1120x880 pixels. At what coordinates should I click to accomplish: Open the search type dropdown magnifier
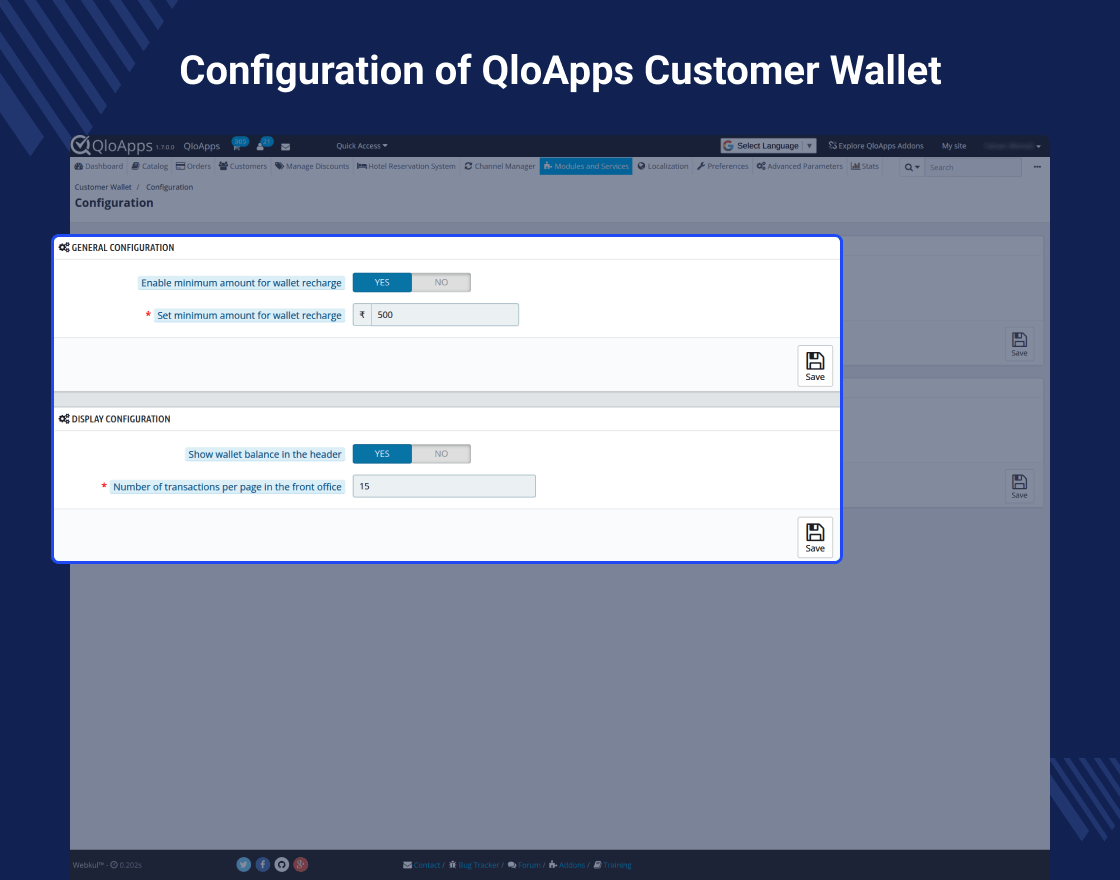click(x=911, y=167)
